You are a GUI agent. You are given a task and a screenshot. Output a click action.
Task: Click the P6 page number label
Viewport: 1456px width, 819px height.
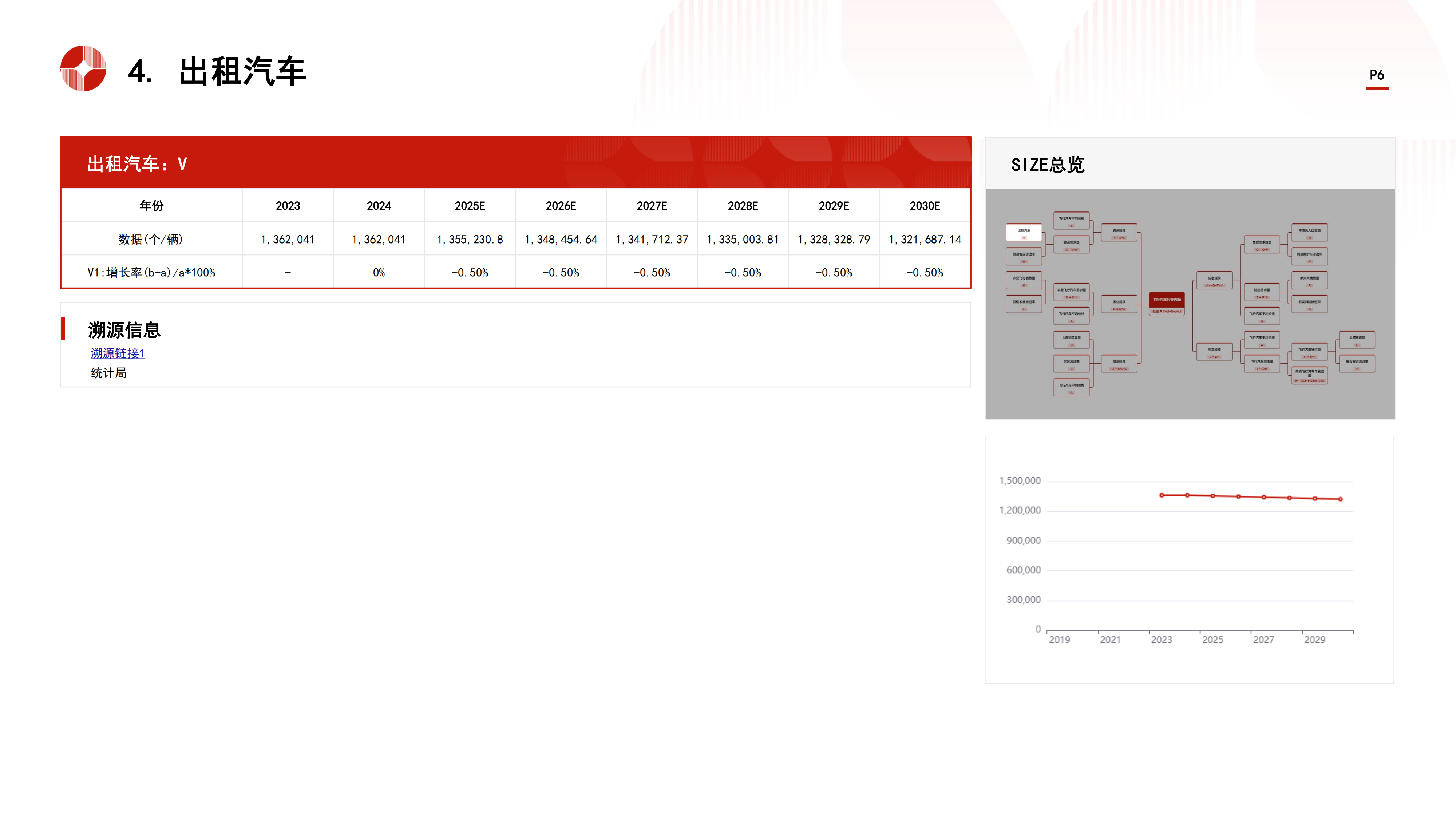pos(1377,75)
